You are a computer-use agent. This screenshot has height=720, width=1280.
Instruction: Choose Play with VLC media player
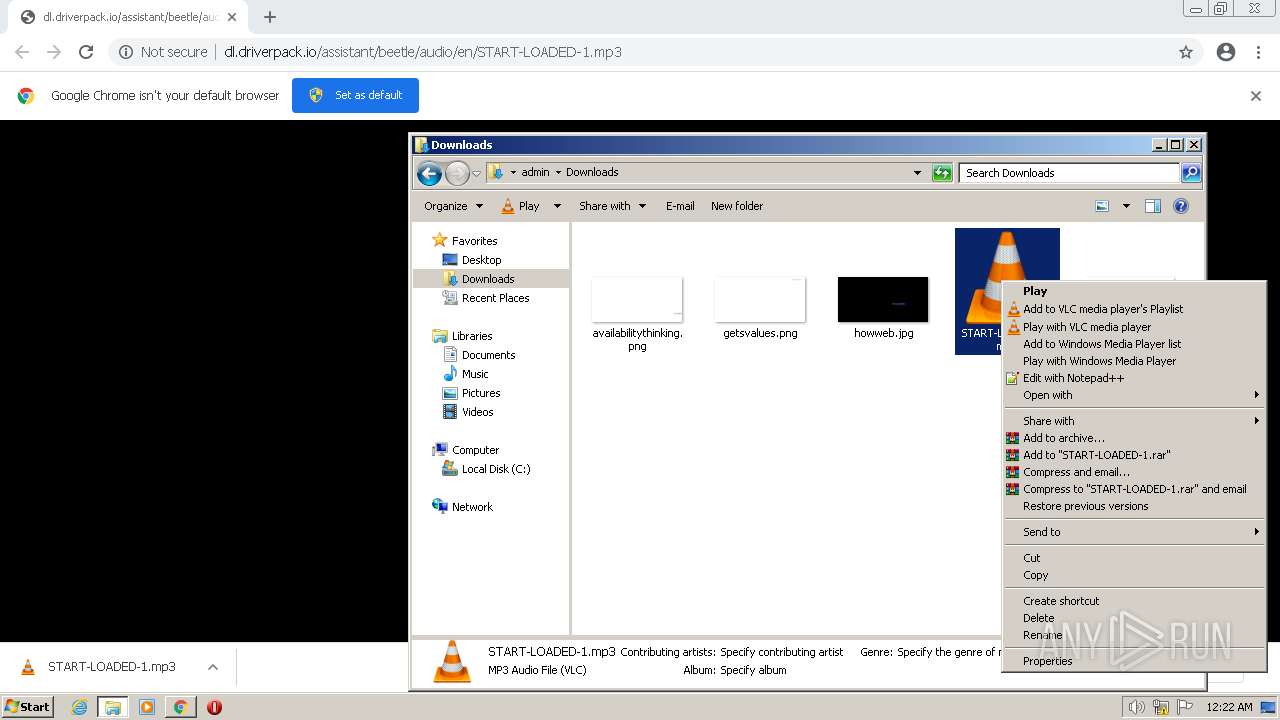click(x=1087, y=327)
